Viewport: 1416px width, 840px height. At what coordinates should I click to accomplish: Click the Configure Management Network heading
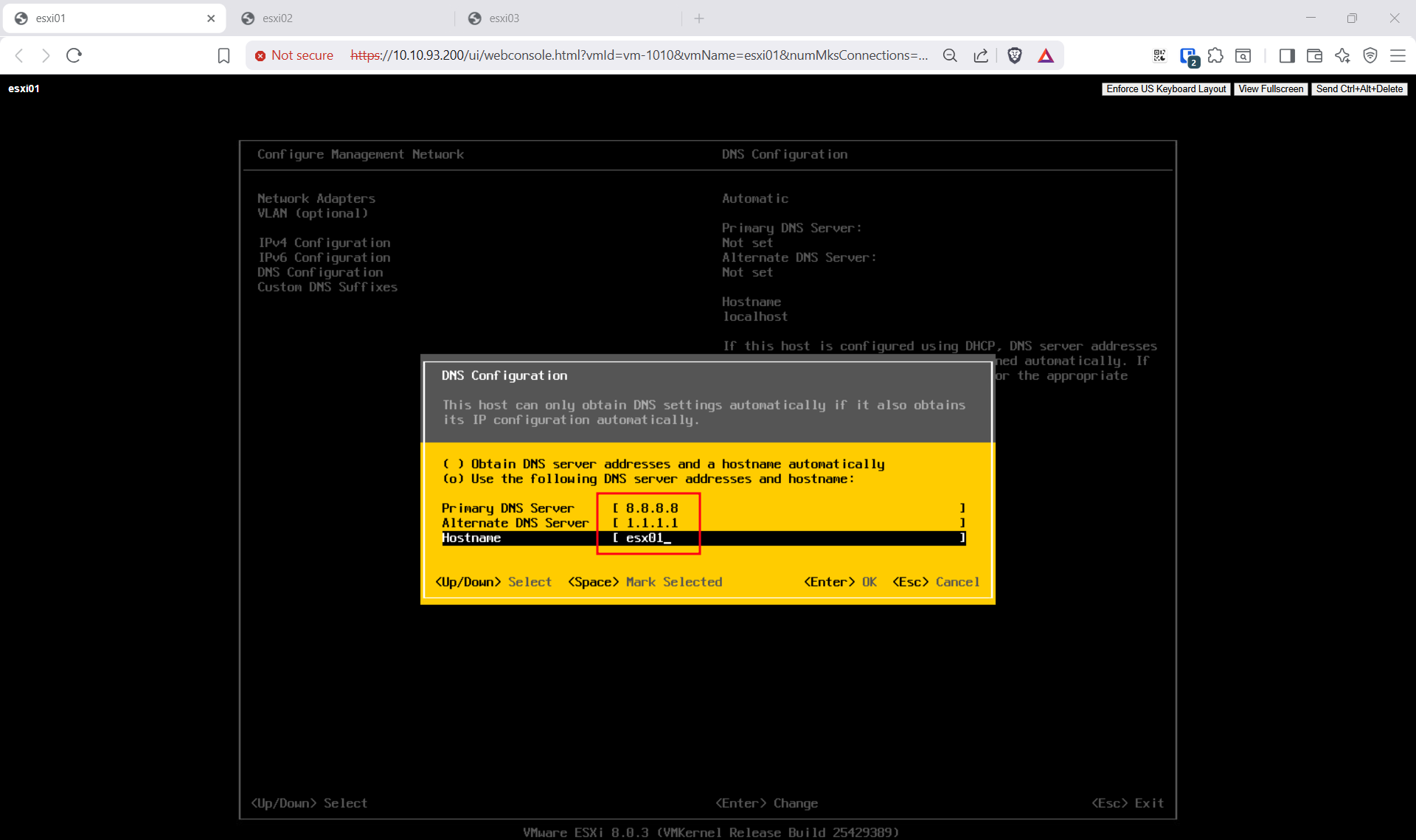360,154
